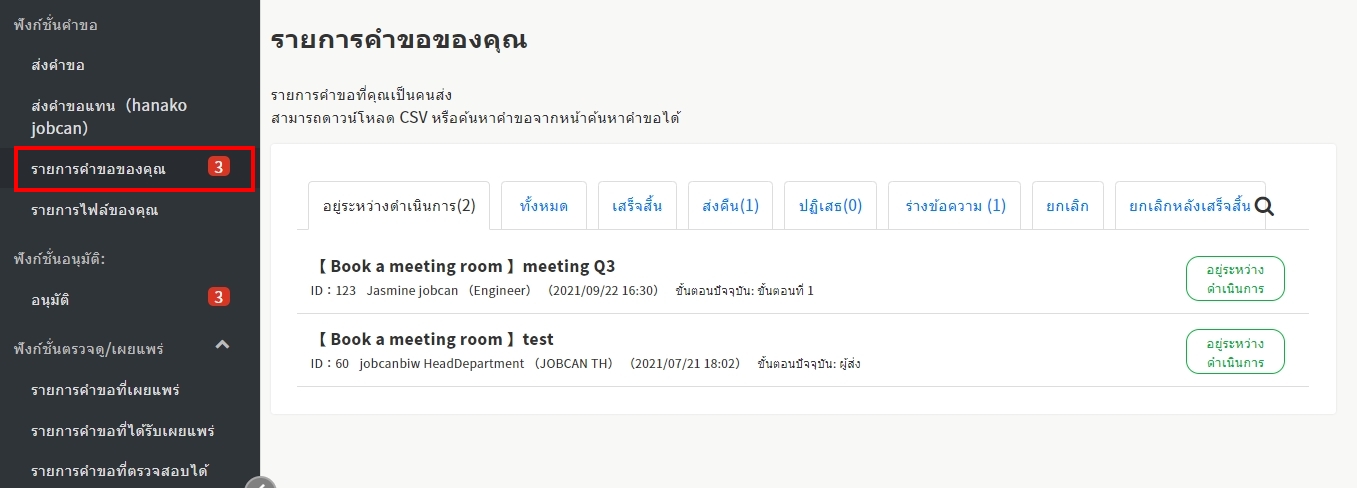
Task: Click the search magnifier icon
Action: pos(1264,206)
